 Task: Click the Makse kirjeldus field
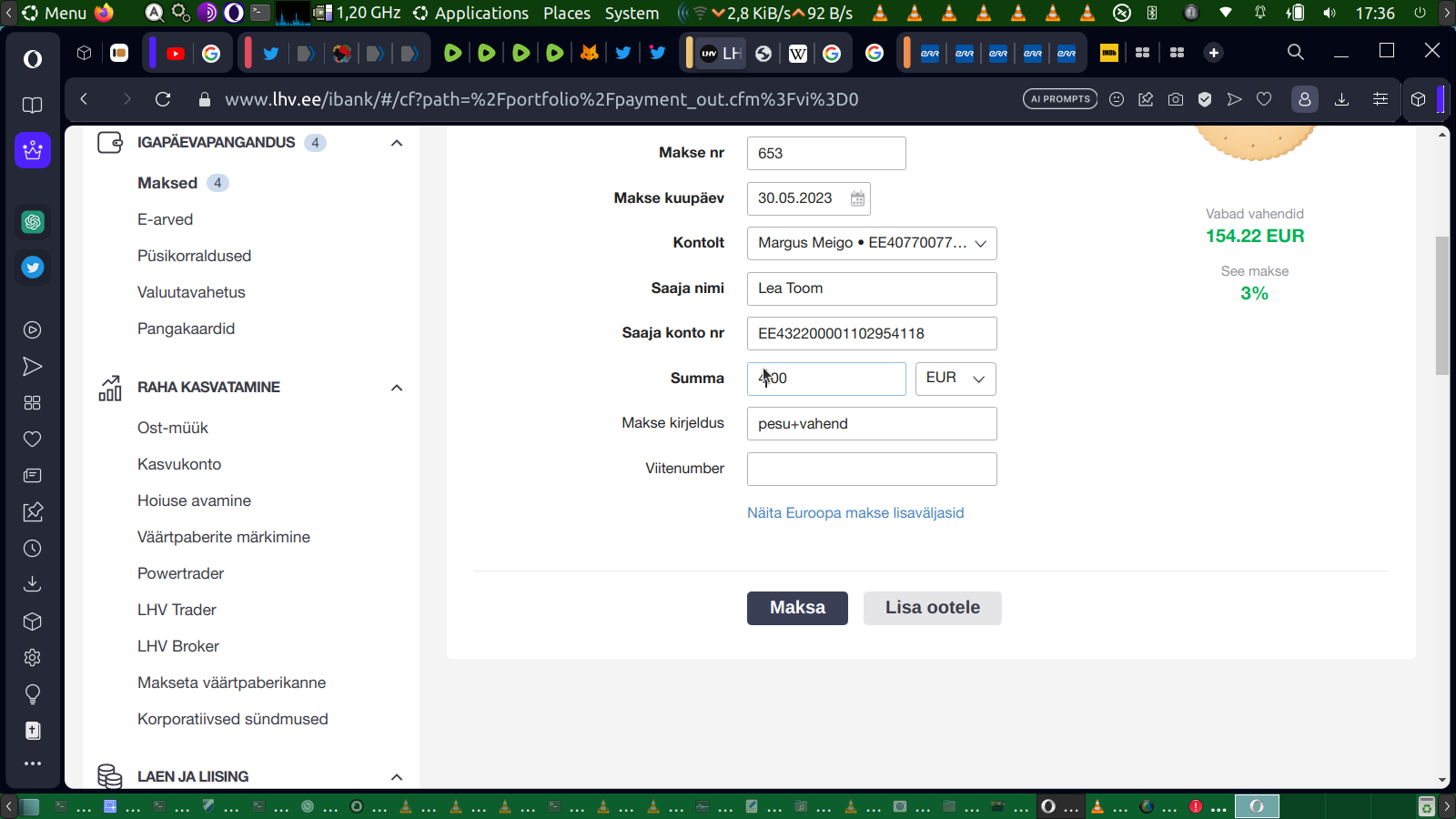pyautogui.click(x=872, y=423)
